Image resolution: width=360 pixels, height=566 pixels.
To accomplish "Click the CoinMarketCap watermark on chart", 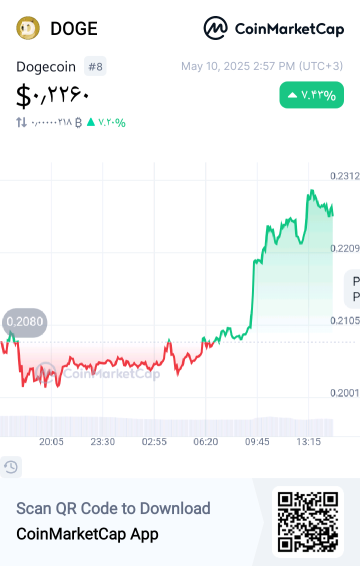I will (98, 373).
